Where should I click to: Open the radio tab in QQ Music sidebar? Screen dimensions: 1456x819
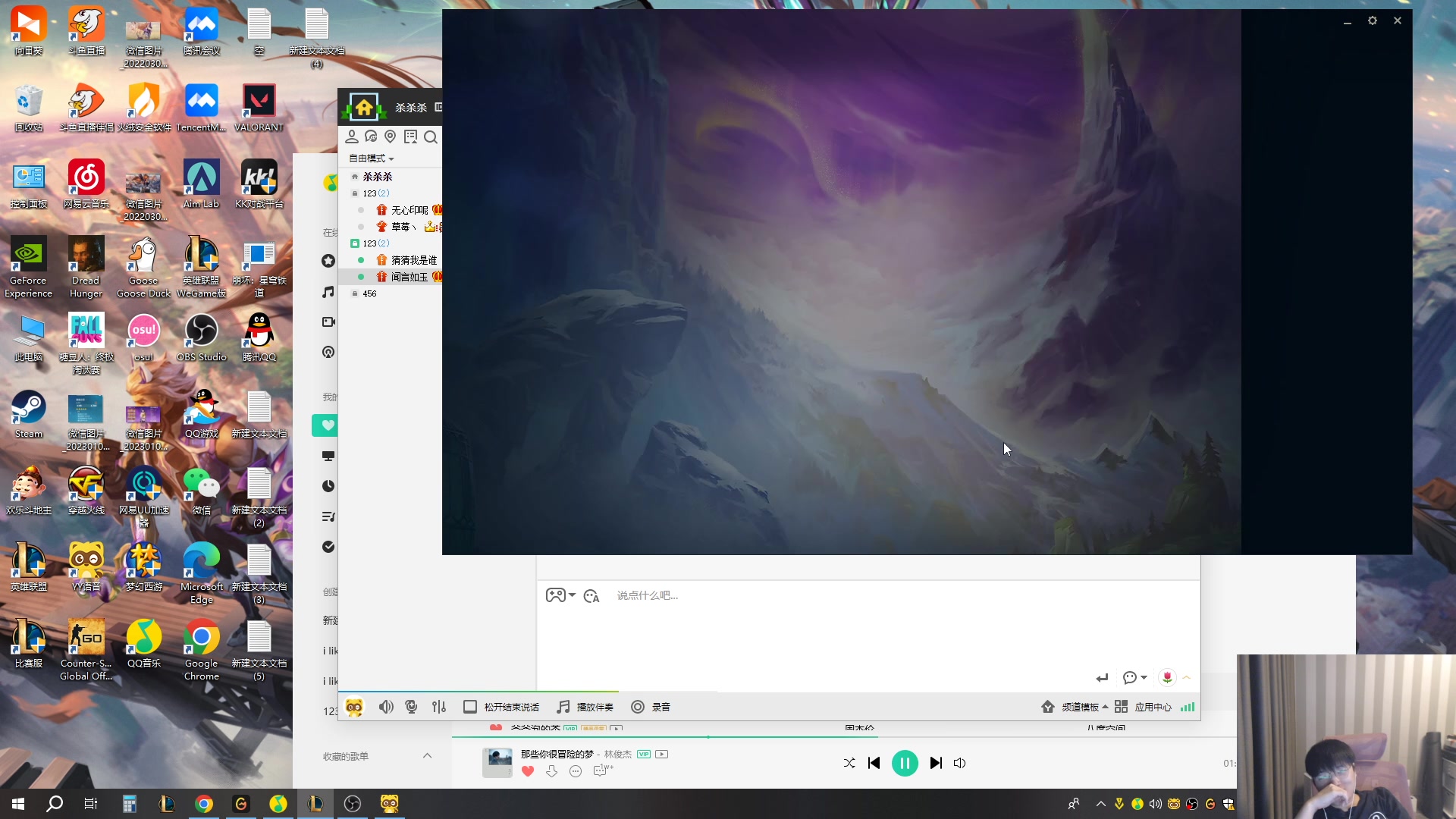click(328, 352)
